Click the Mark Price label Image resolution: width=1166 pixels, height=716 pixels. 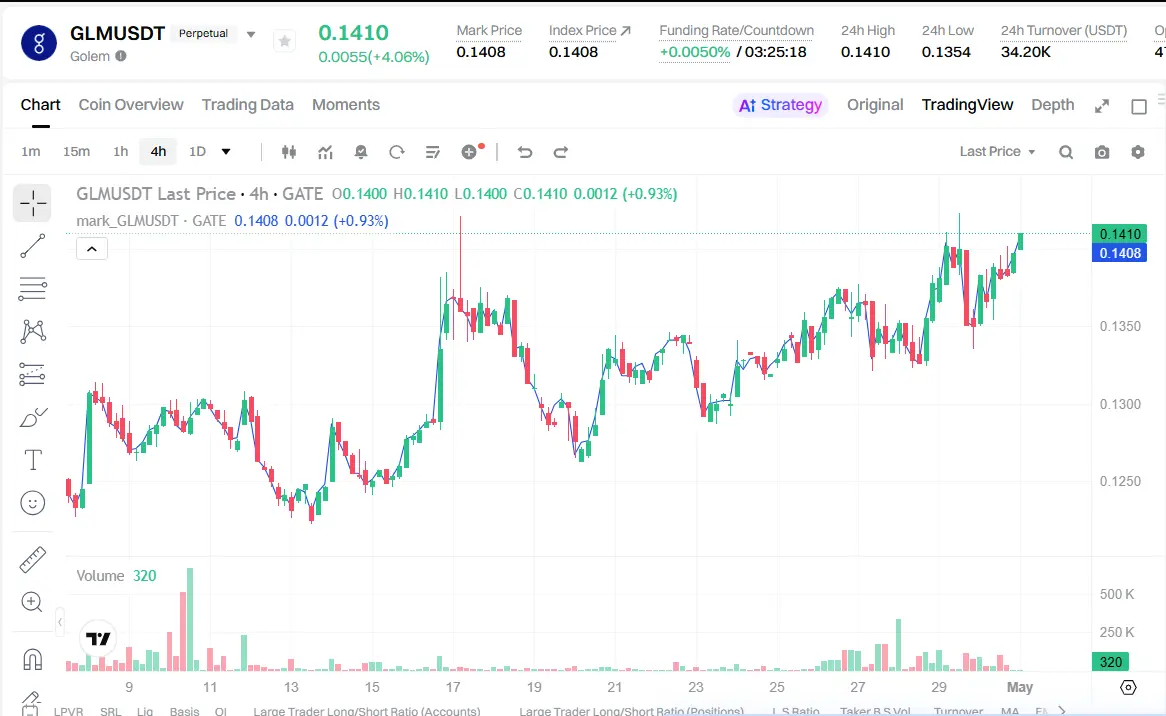point(489,30)
